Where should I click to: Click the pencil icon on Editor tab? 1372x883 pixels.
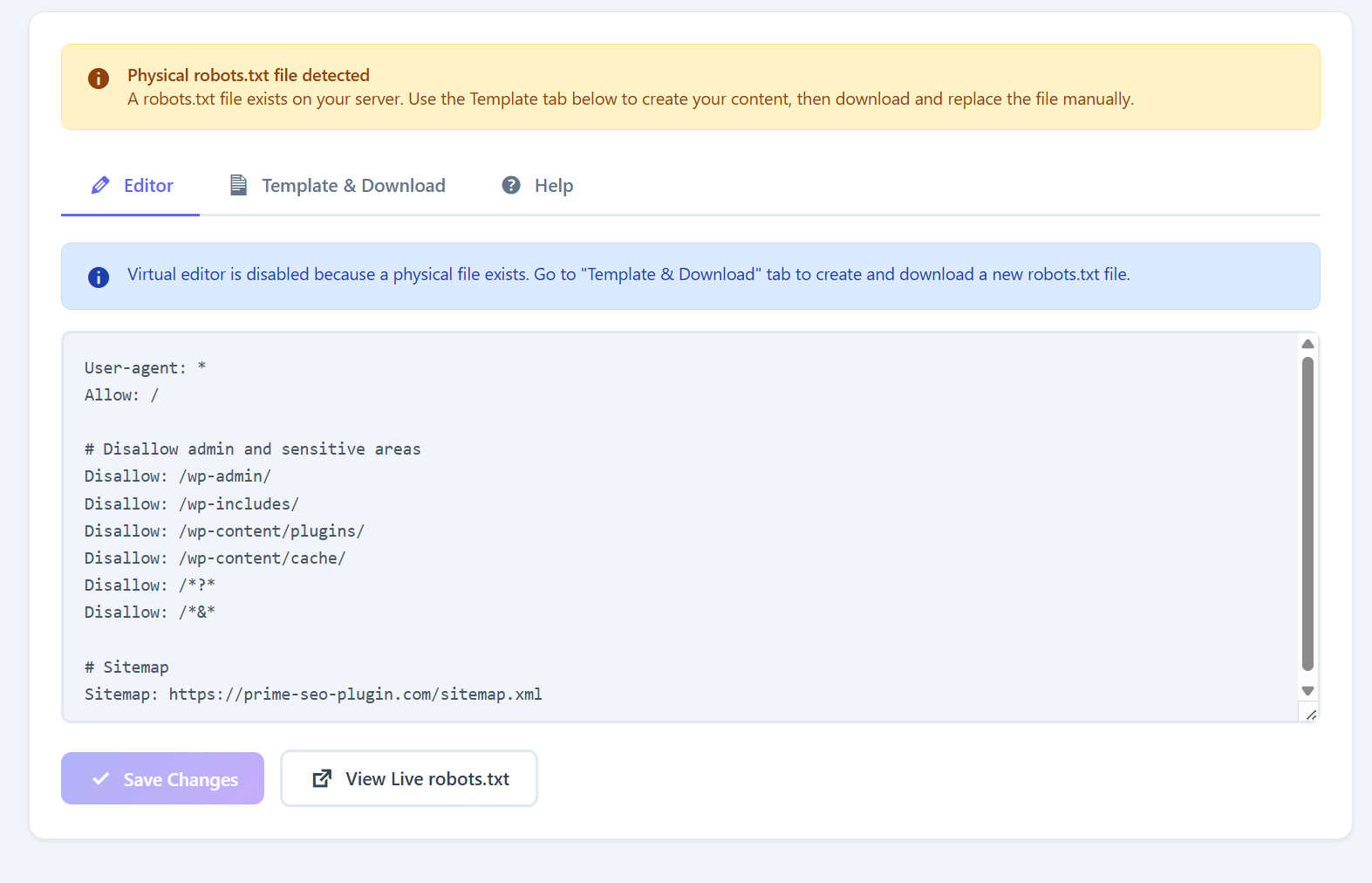[x=100, y=185]
